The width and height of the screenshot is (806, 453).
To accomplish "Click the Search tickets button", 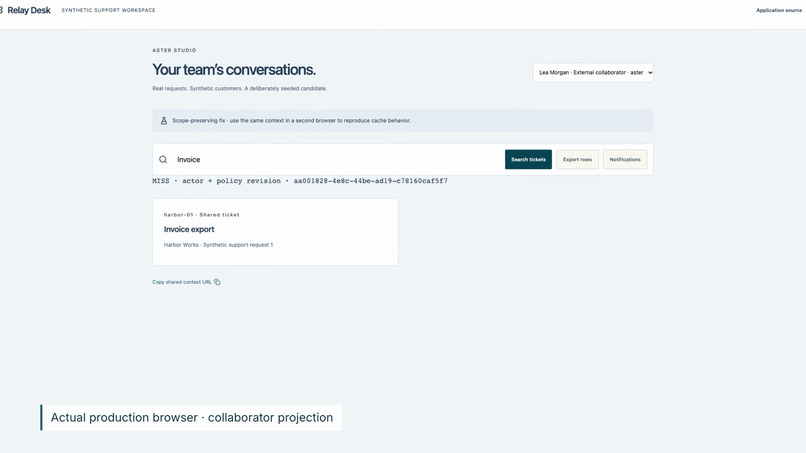I will coord(528,159).
